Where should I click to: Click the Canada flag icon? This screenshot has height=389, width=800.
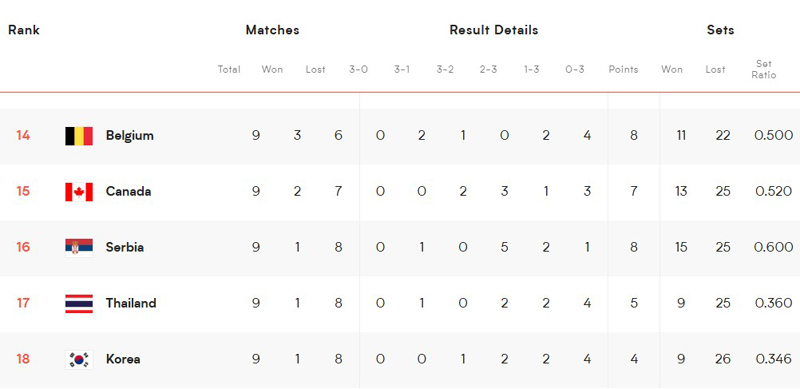(79, 192)
